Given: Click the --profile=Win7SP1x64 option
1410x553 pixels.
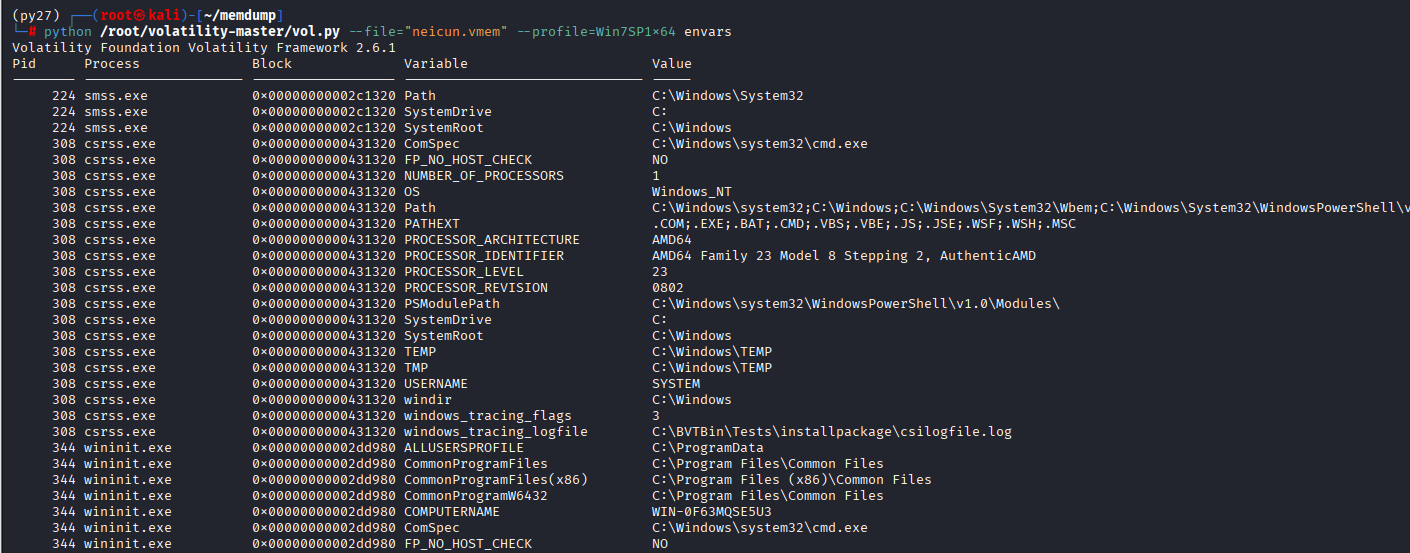Looking at the screenshot, I should pyautogui.click(x=596, y=32).
